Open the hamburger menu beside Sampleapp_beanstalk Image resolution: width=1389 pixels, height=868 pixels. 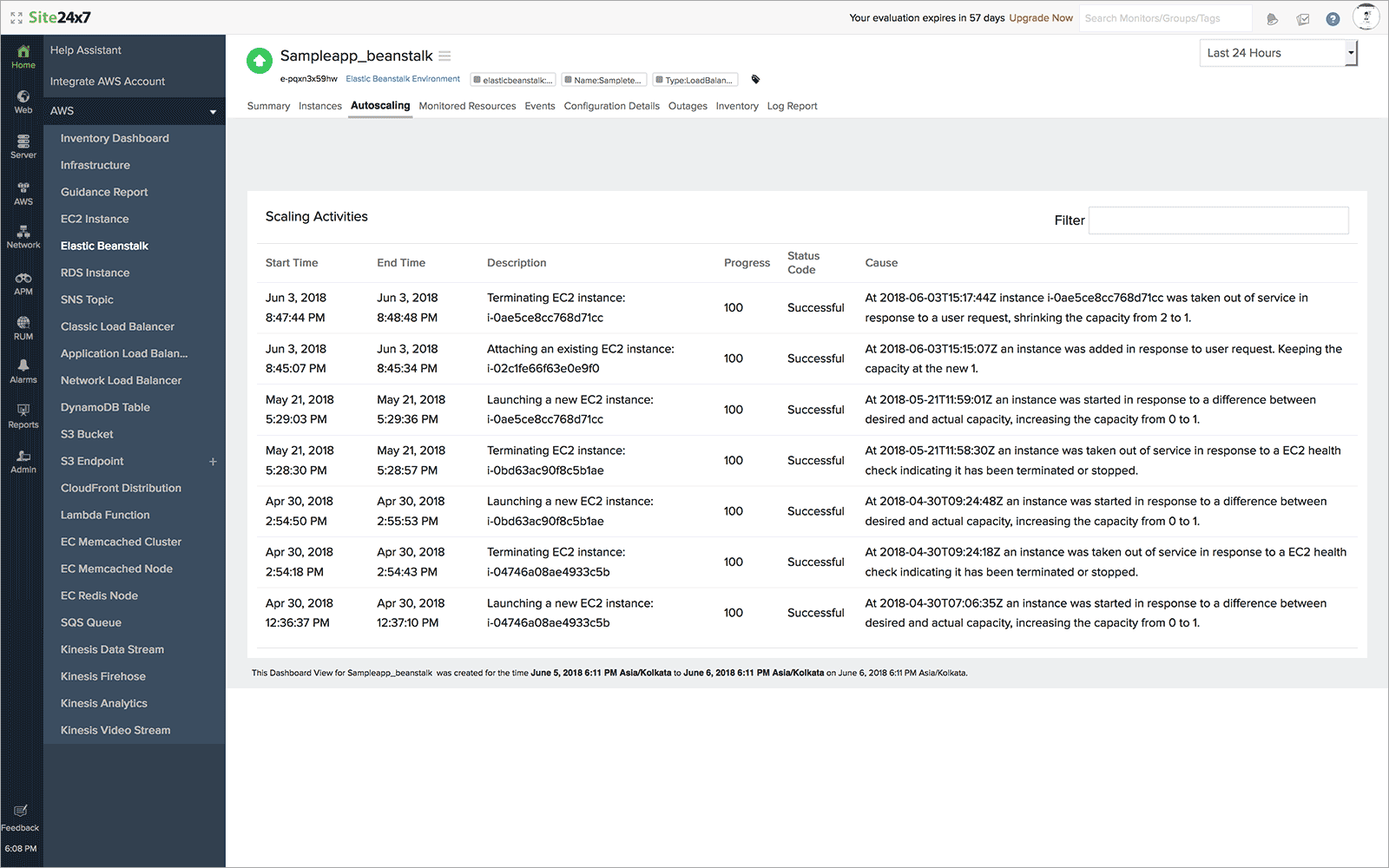coord(444,56)
